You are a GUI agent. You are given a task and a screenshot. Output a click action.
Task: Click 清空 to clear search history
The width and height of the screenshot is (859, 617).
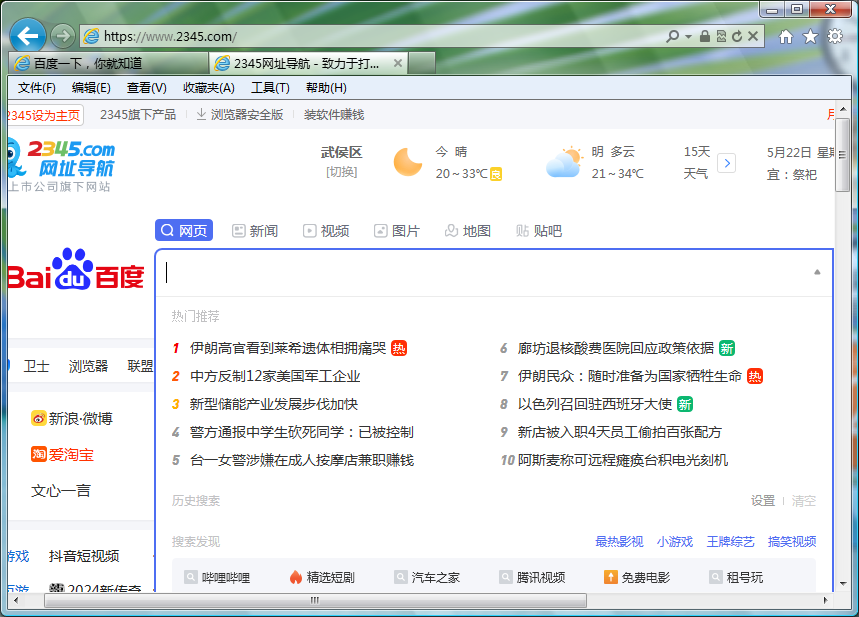pyautogui.click(x=804, y=500)
